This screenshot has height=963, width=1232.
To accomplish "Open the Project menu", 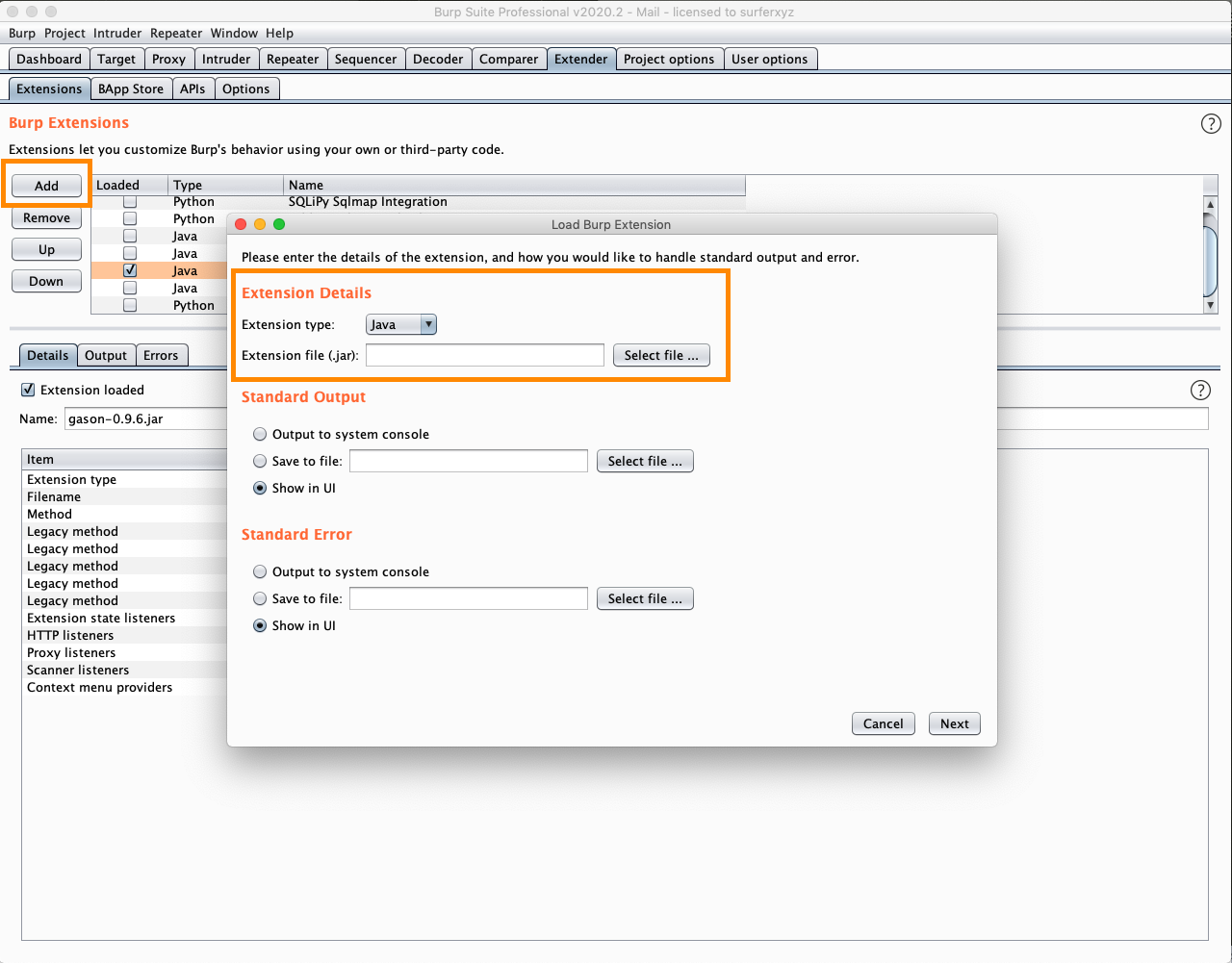I will [64, 33].
